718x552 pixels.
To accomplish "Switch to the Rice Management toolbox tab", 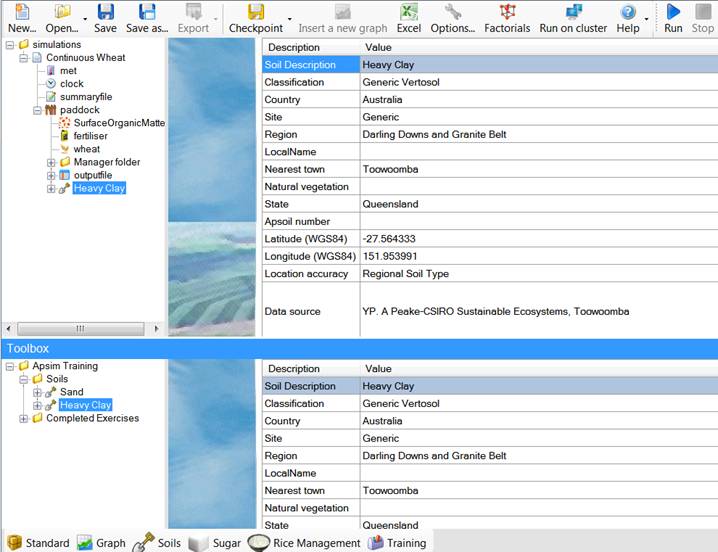I will click(304, 543).
